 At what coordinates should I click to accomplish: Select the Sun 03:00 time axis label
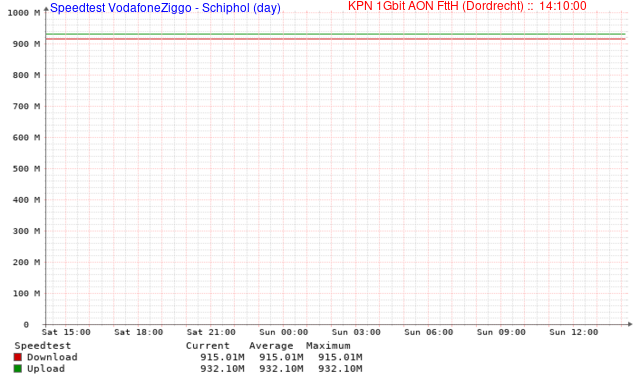pos(356,332)
